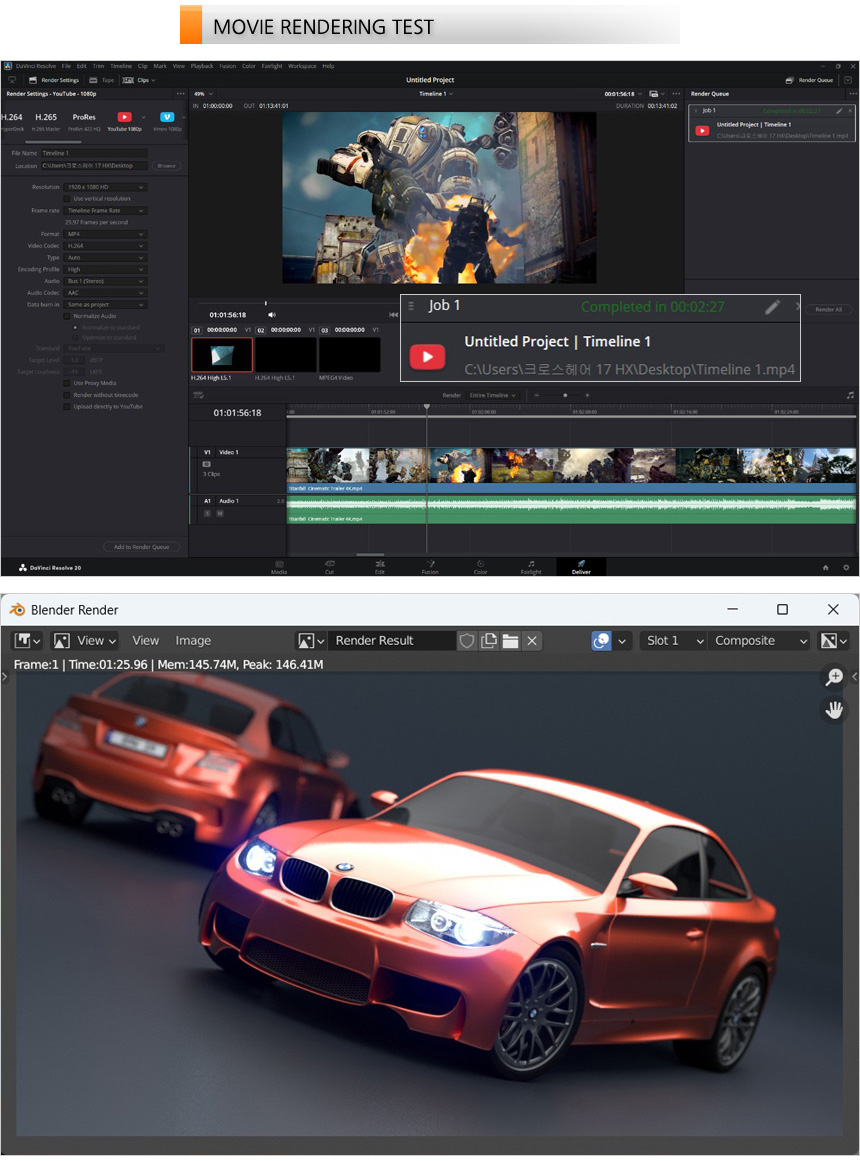Mute the viewer volume speaker icon

pyautogui.click(x=271, y=314)
